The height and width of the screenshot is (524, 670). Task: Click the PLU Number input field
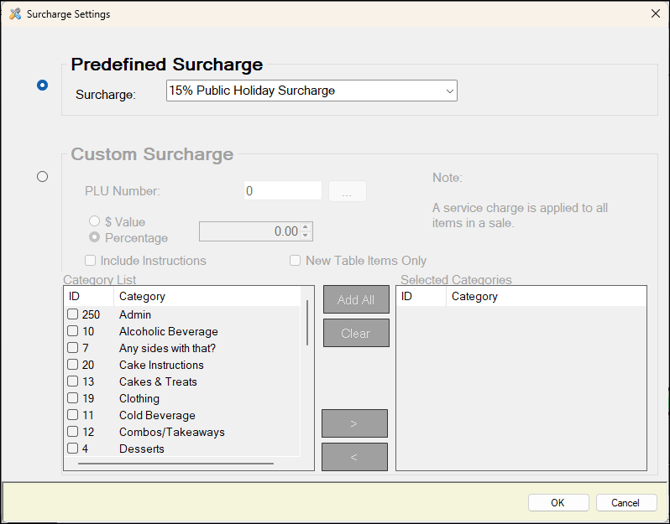(x=282, y=191)
